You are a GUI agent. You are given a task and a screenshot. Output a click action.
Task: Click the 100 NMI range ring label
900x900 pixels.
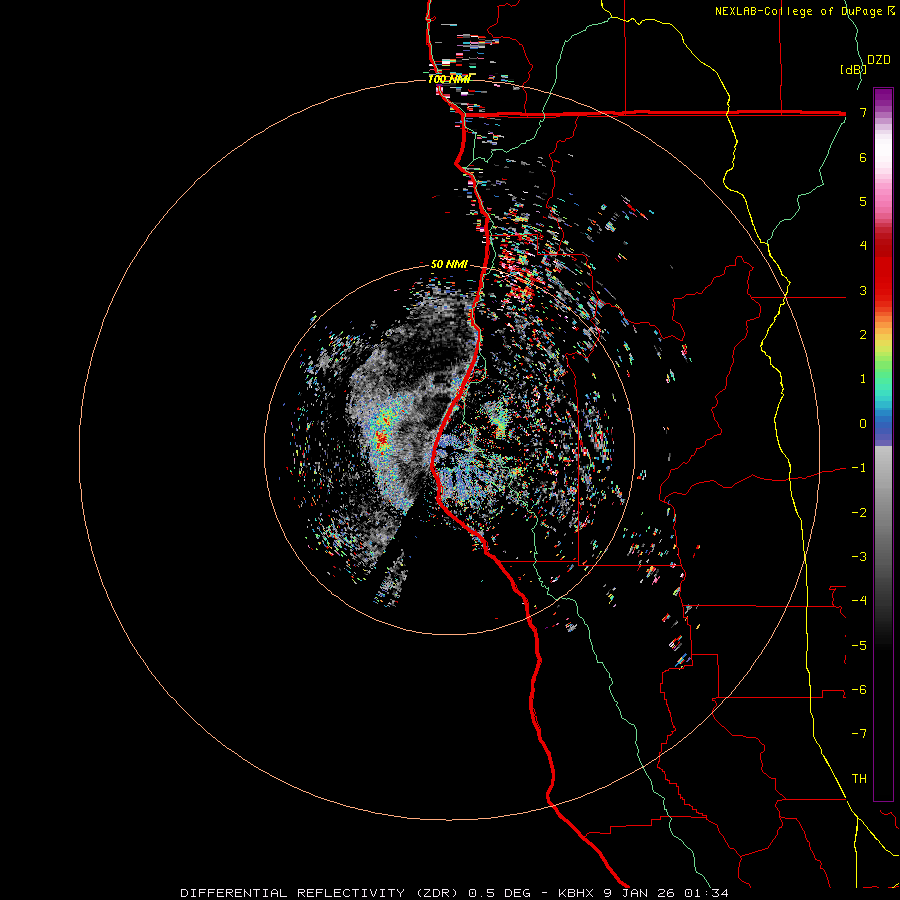[449, 79]
